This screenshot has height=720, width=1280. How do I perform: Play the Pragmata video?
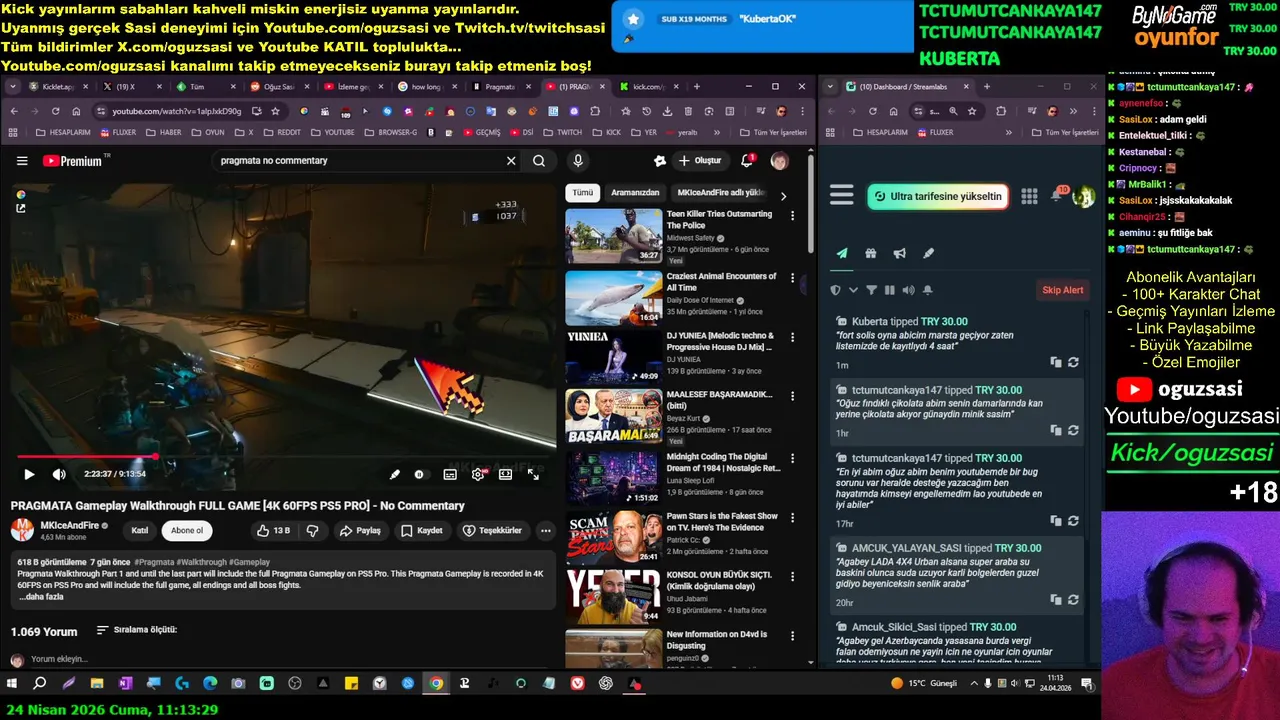click(x=28, y=474)
